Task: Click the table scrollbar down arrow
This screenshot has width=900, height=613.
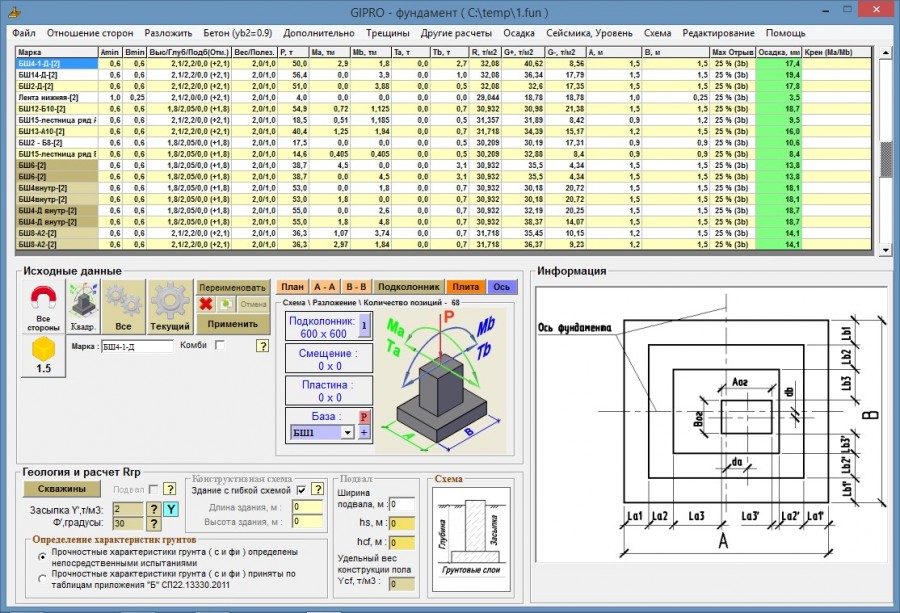Action: pyautogui.click(x=885, y=250)
